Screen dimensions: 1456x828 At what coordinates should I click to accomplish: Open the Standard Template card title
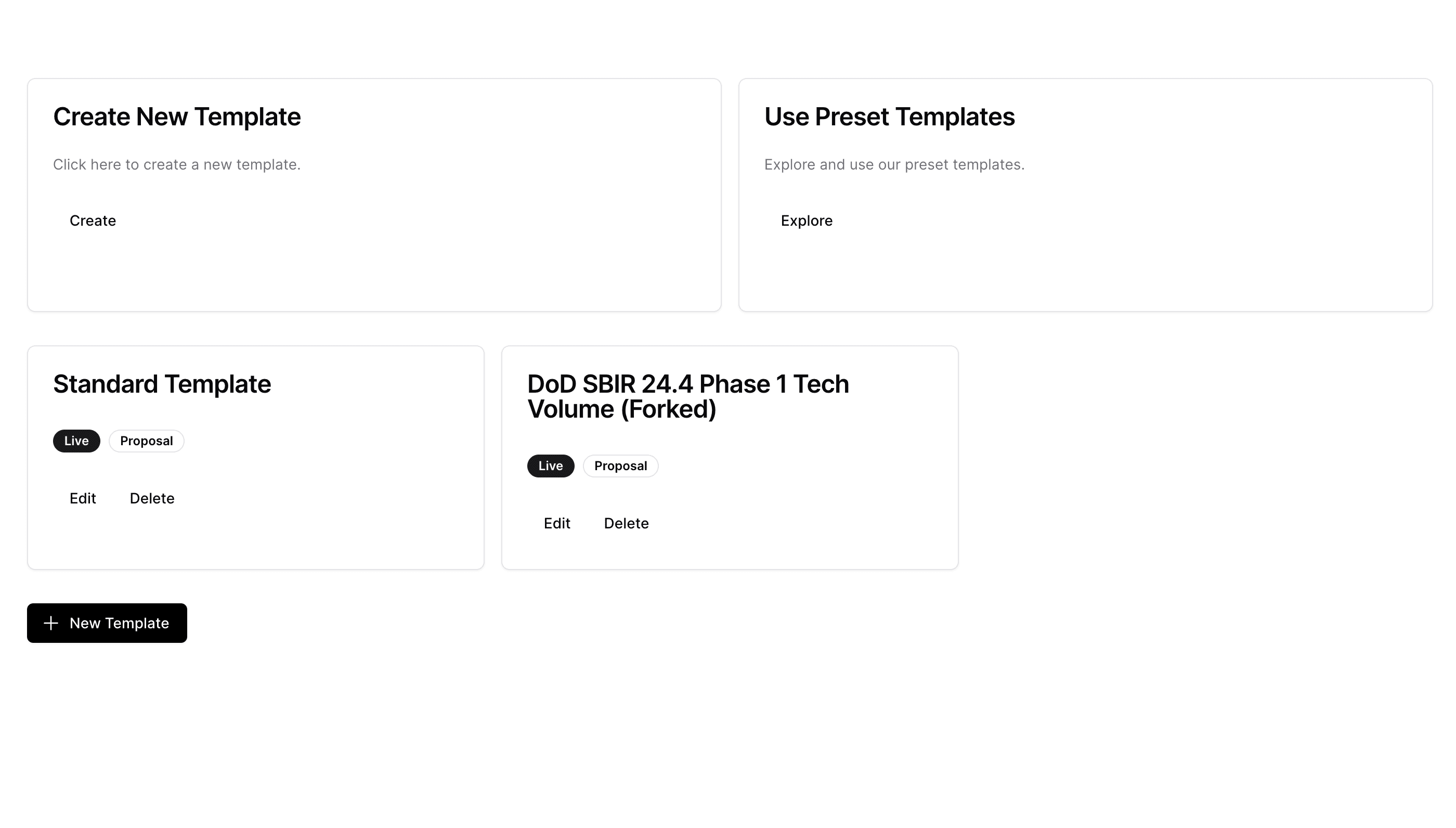coord(162,384)
